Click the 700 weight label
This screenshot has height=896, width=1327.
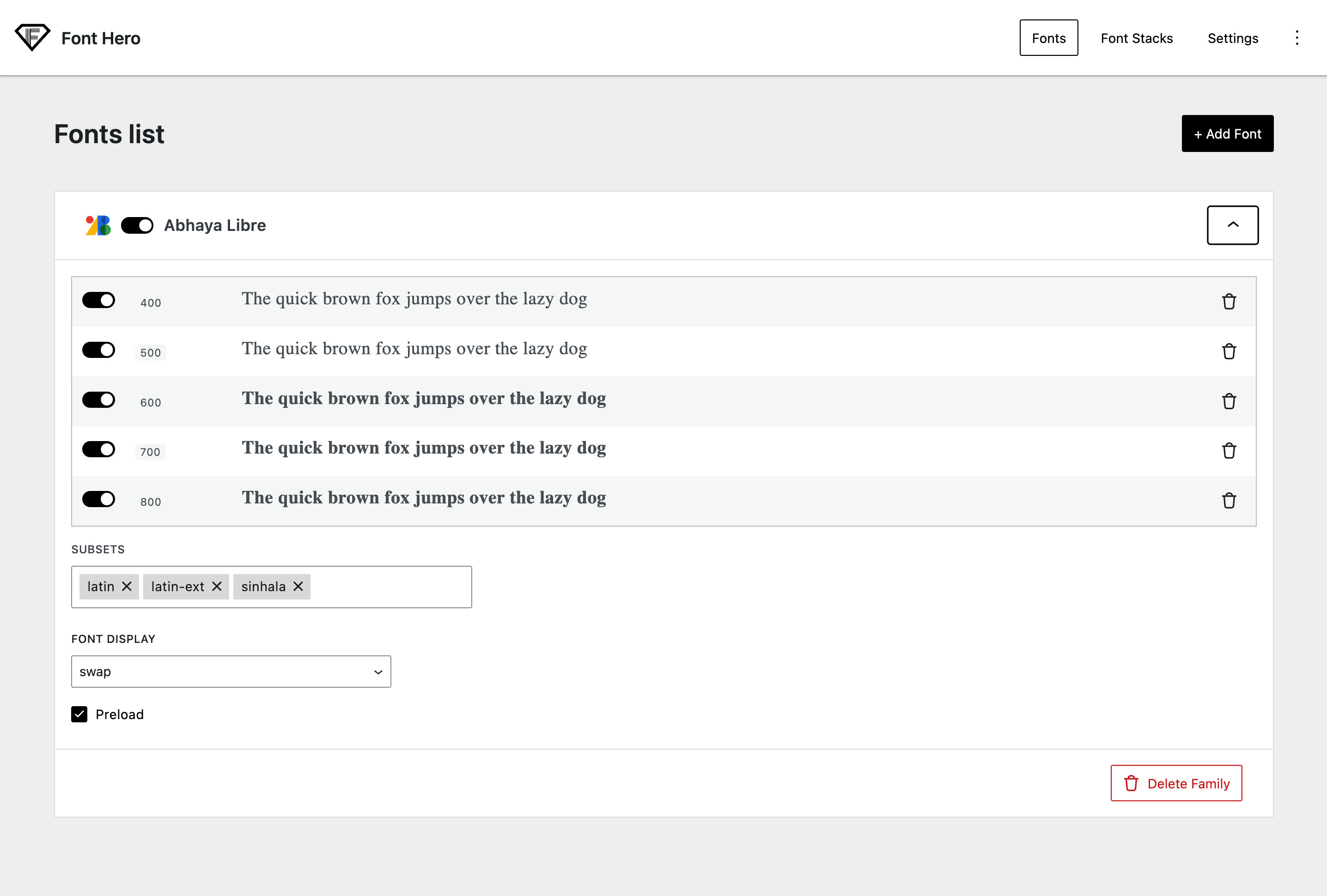151,452
